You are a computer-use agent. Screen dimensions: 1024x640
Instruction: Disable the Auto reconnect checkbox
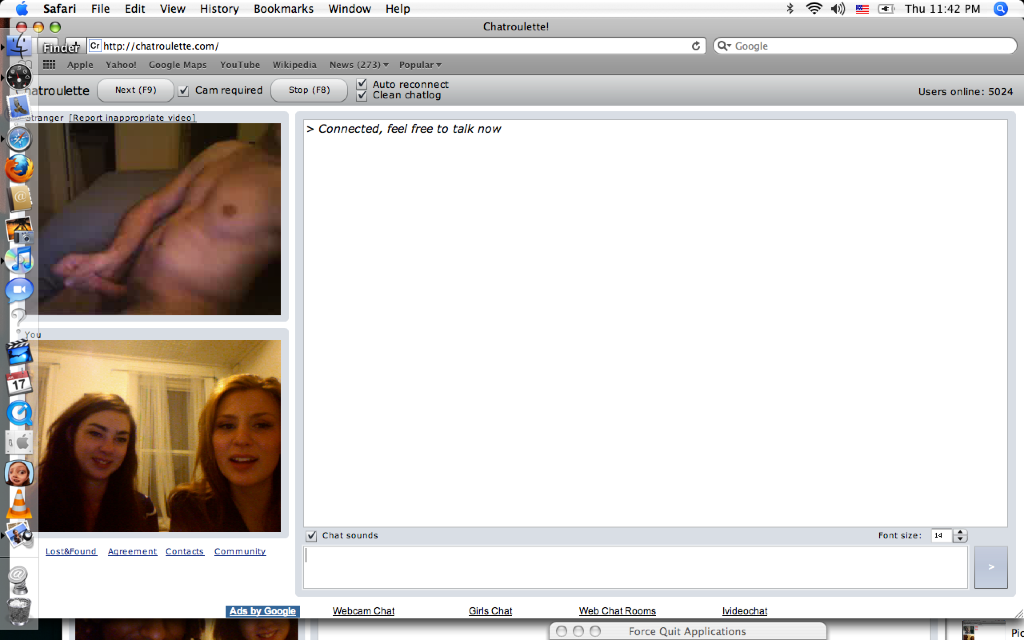pyautogui.click(x=362, y=84)
